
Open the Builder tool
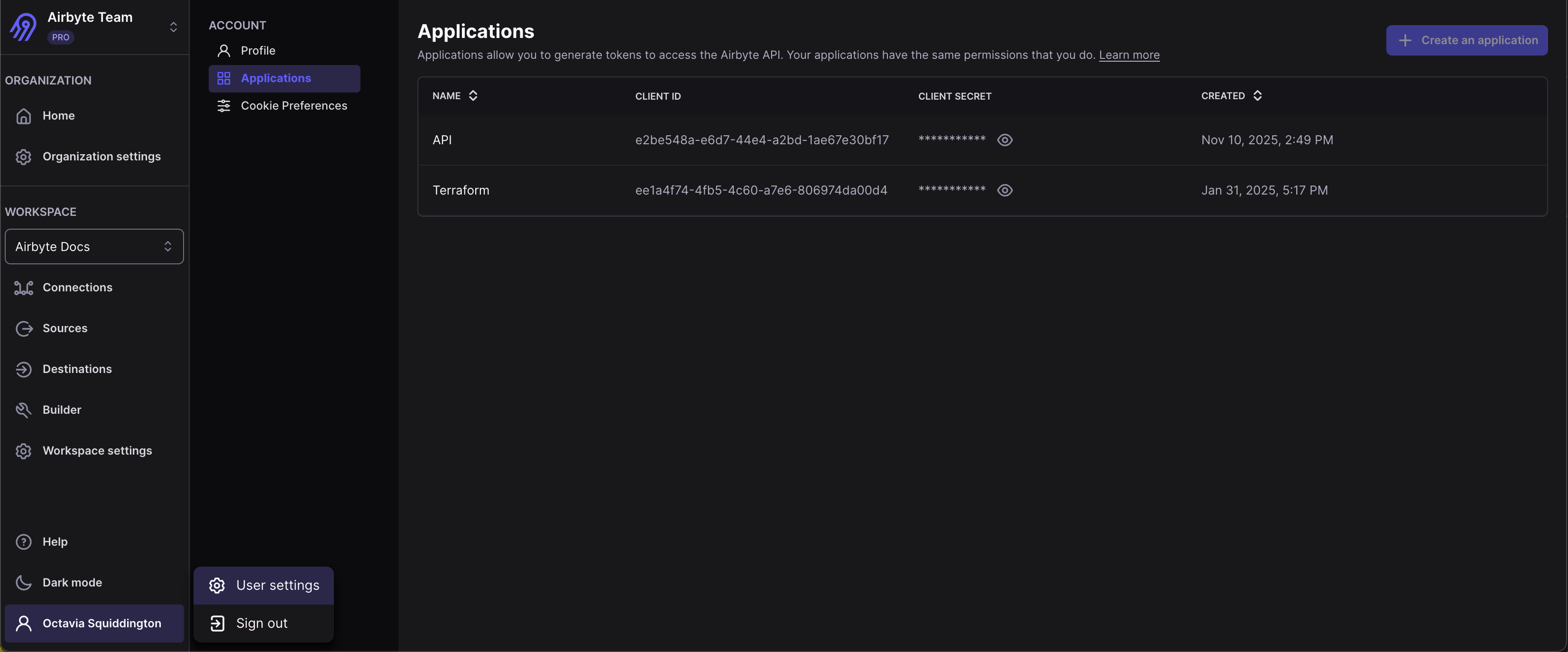coord(23,410)
